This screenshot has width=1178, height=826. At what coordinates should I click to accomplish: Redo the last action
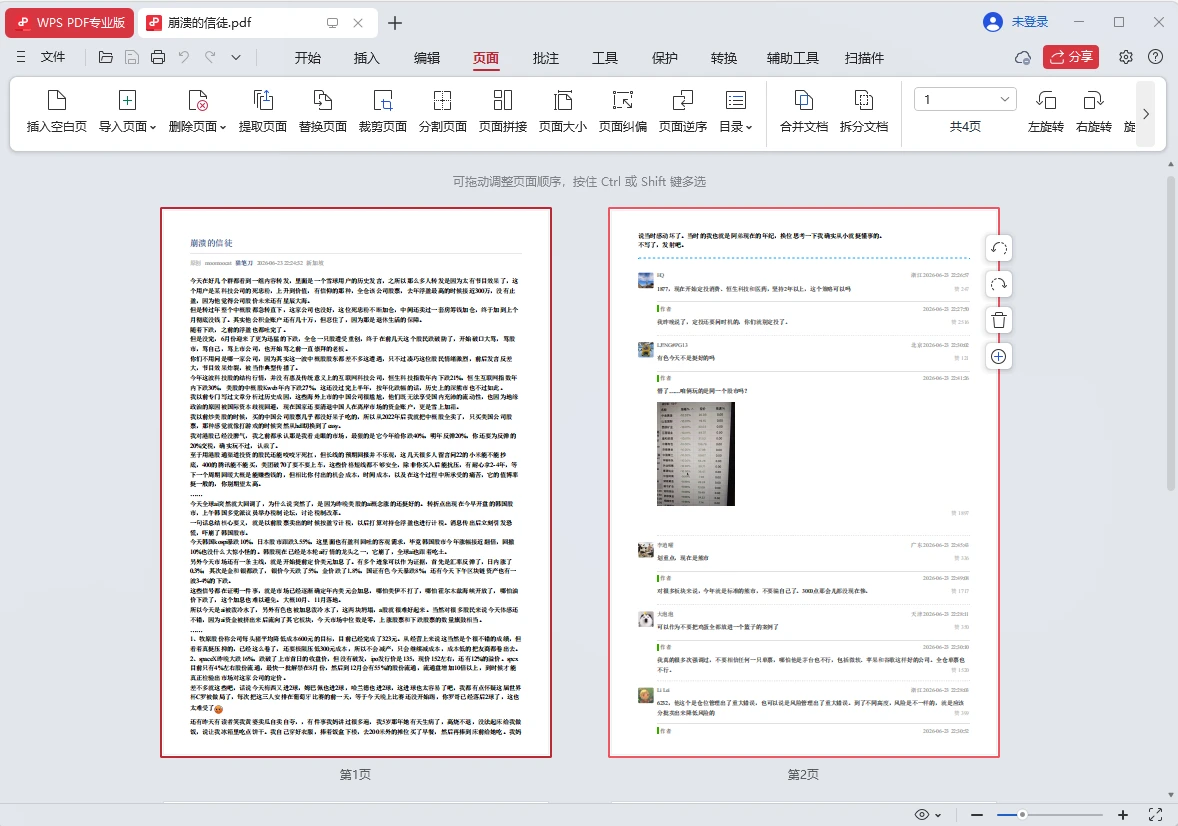pos(210,57)
